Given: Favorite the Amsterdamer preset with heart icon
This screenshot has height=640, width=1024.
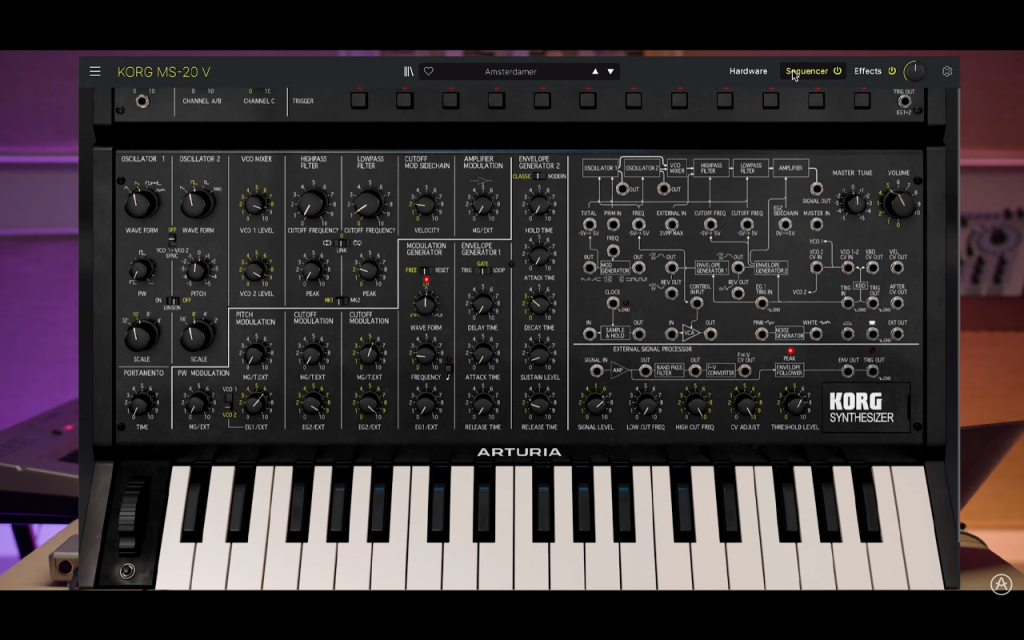Looking at the screenshot, I should click(x=428, y=71).
